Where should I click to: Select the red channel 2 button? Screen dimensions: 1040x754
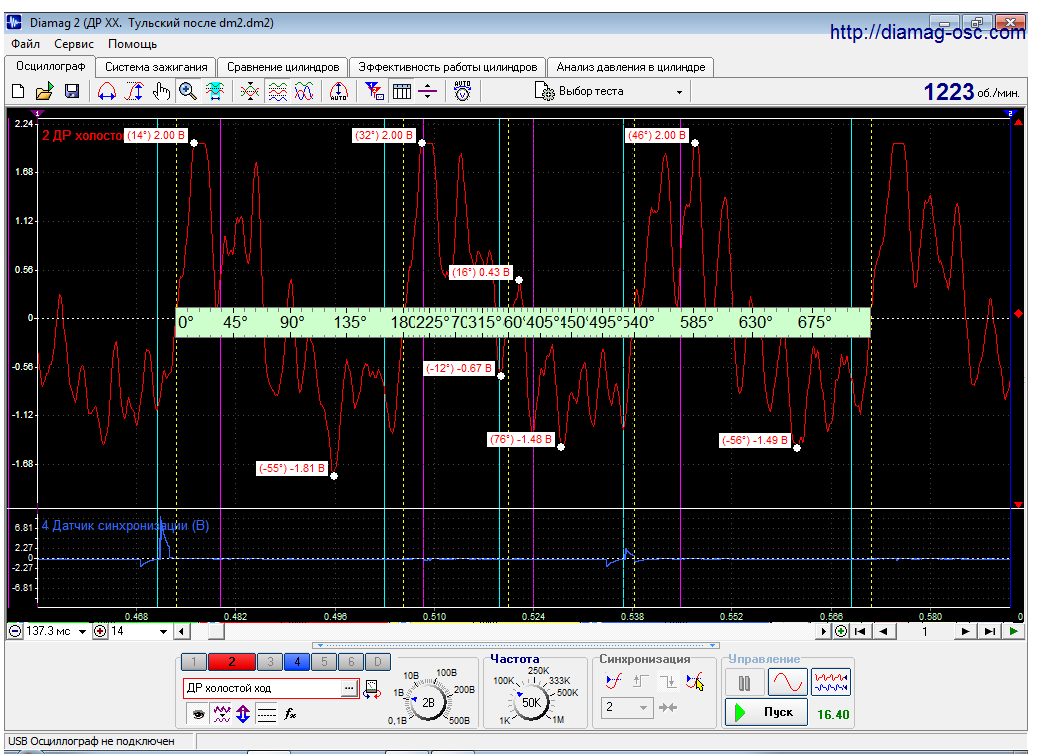[x=231, y=661]
